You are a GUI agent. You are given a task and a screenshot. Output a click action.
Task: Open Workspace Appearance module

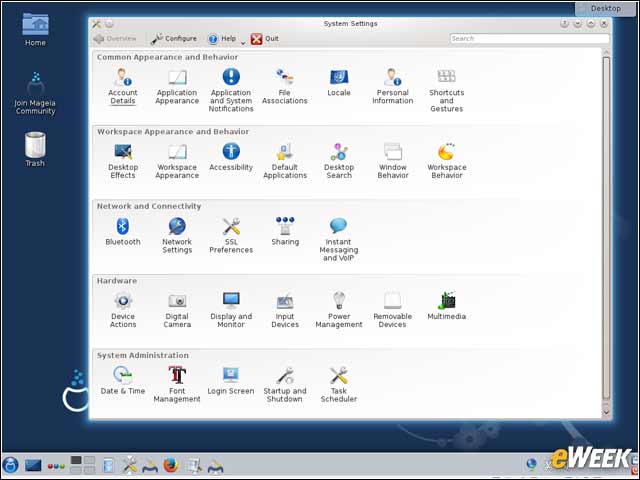tap(177, 161)
